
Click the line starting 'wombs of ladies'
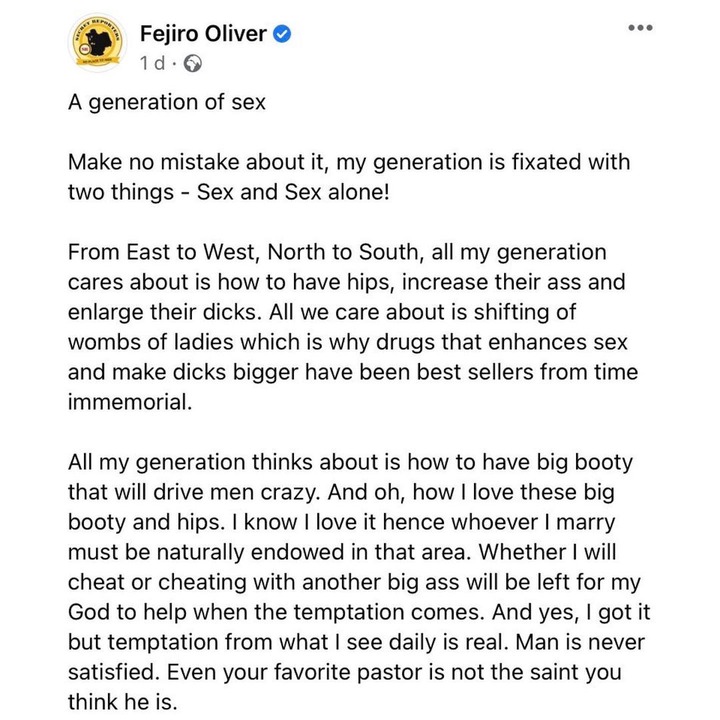coord(348,343)
